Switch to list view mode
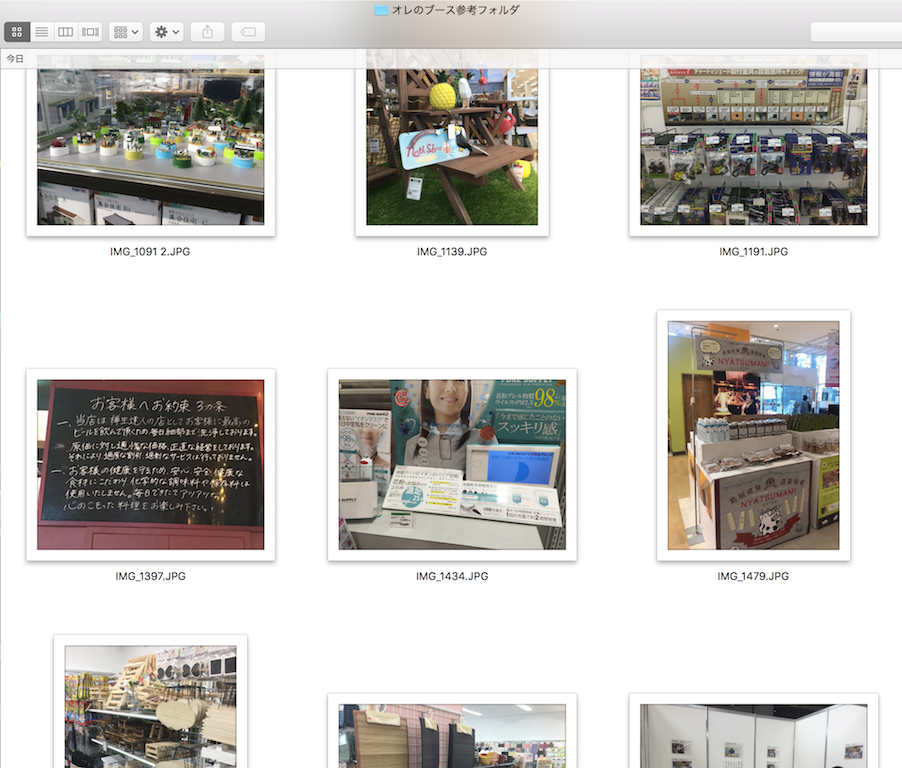Image resolution: width=902 pixels, height=768 pixels. (41, 32)
